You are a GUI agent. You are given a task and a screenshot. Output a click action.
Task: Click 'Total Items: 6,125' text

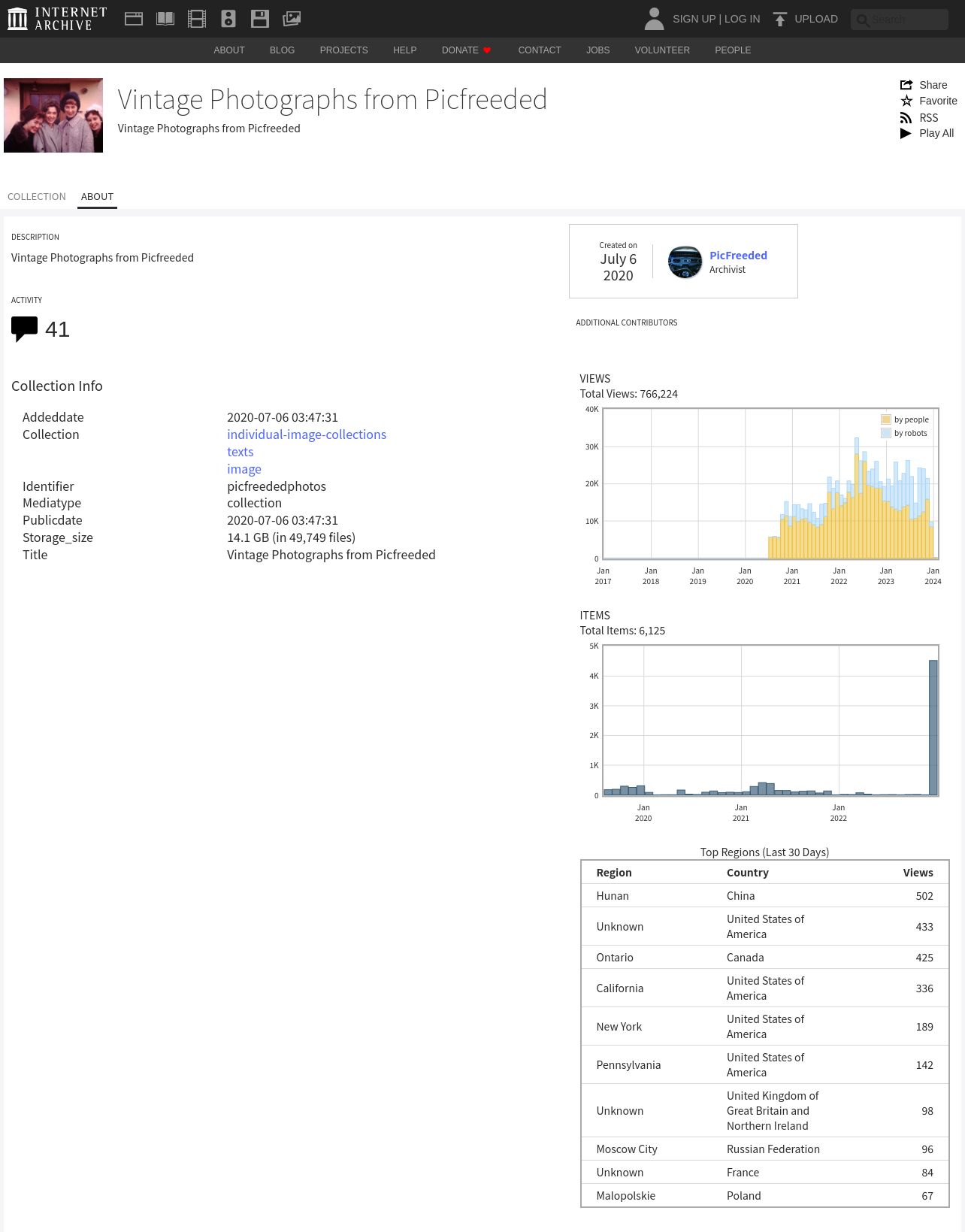point(622,631)
